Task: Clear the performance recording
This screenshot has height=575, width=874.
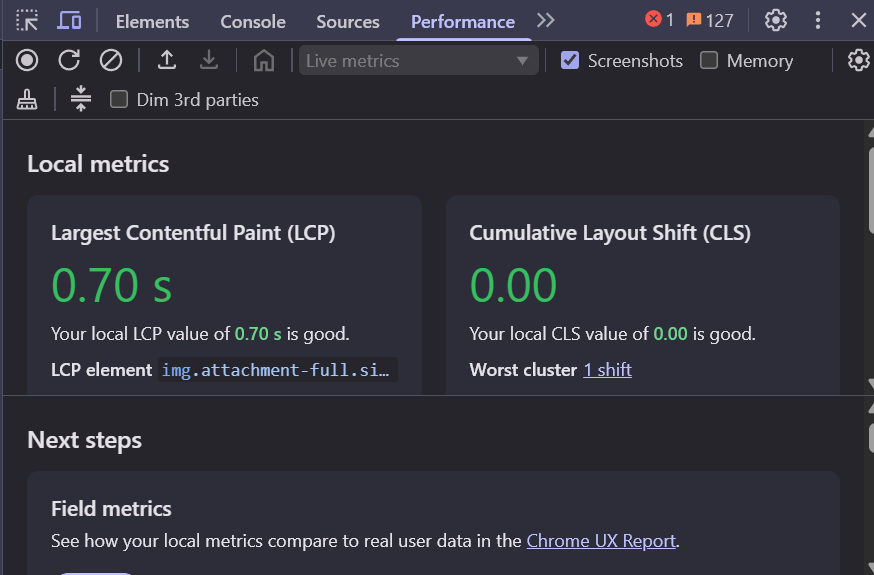Action: [110, 60]
